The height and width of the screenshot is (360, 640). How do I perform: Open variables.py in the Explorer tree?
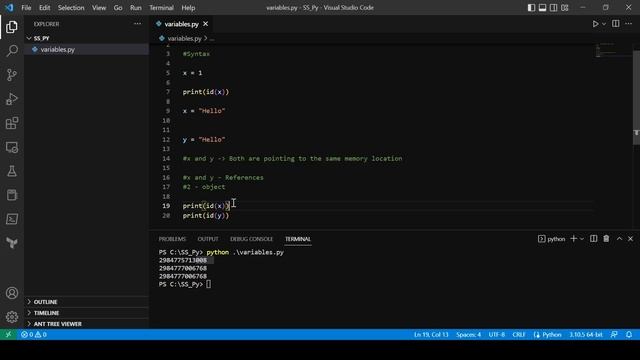pos(86,49)
